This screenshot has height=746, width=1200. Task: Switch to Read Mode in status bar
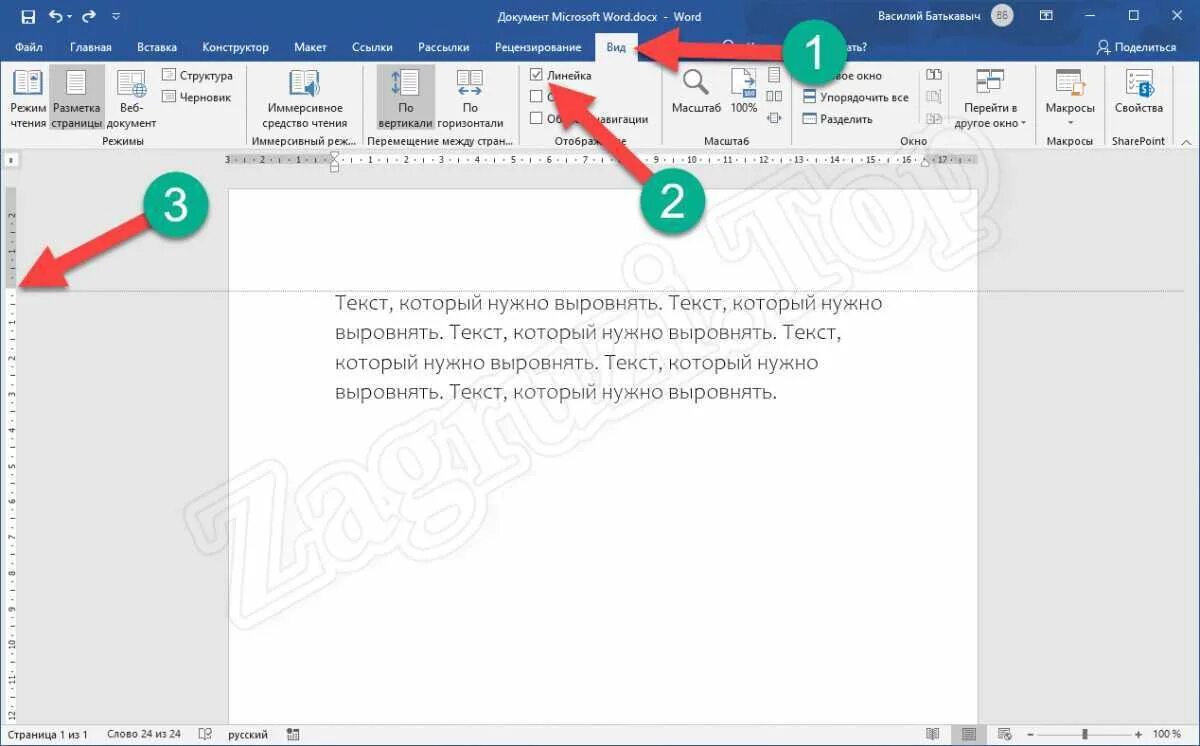click(x=933, y=734)
